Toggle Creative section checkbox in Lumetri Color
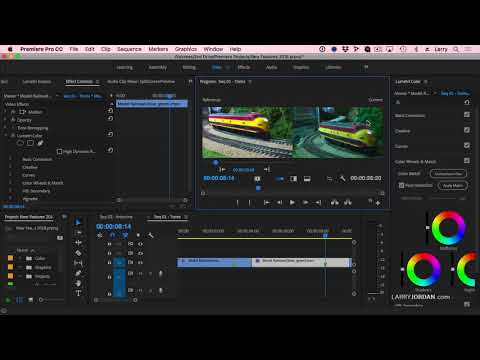Viewport: 480px width, 360px height. 467,130
